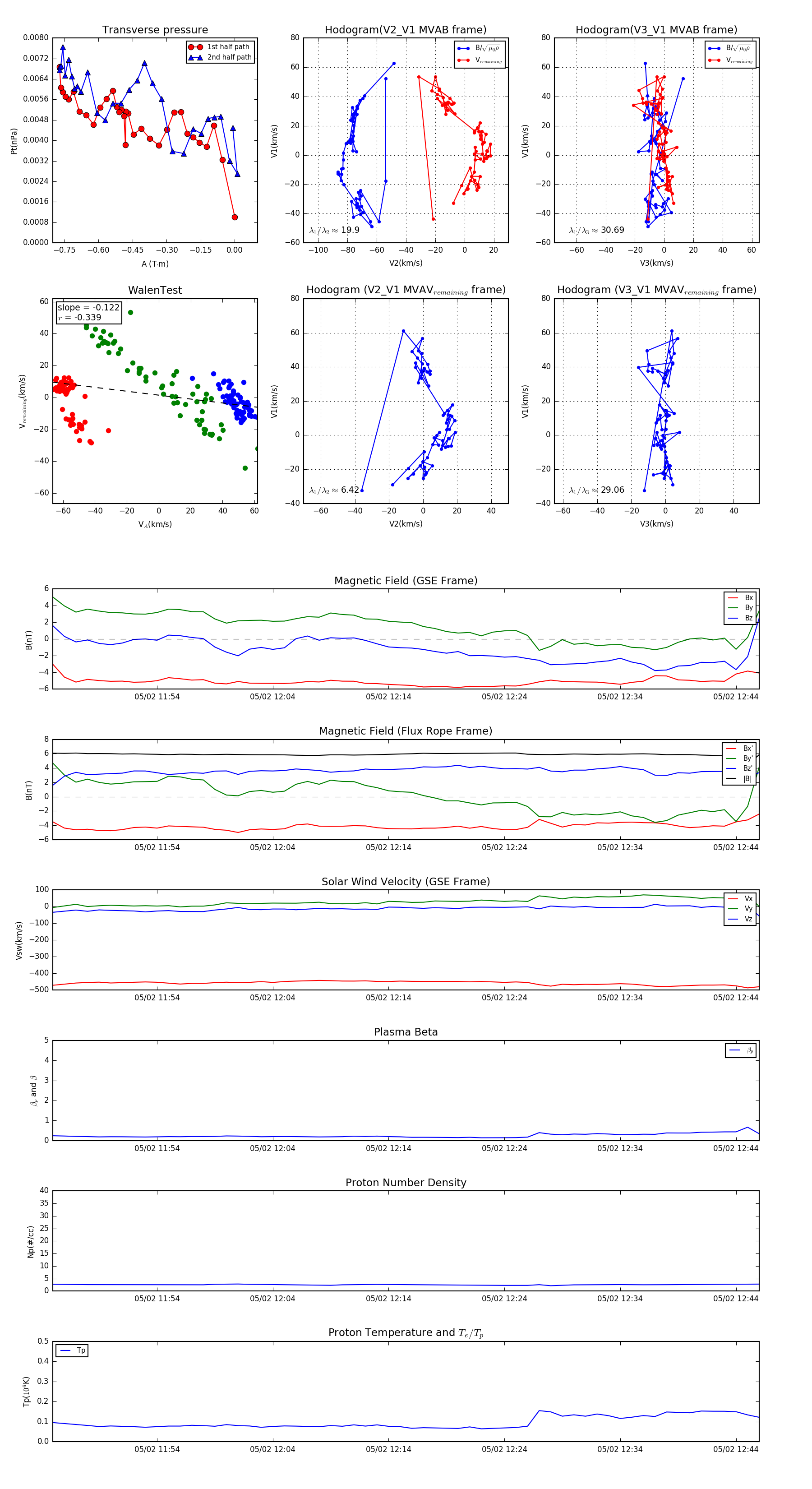The image size is (812, 1489).
Task: Select the 'Vx' legend entry
Action: coord(740,899)
